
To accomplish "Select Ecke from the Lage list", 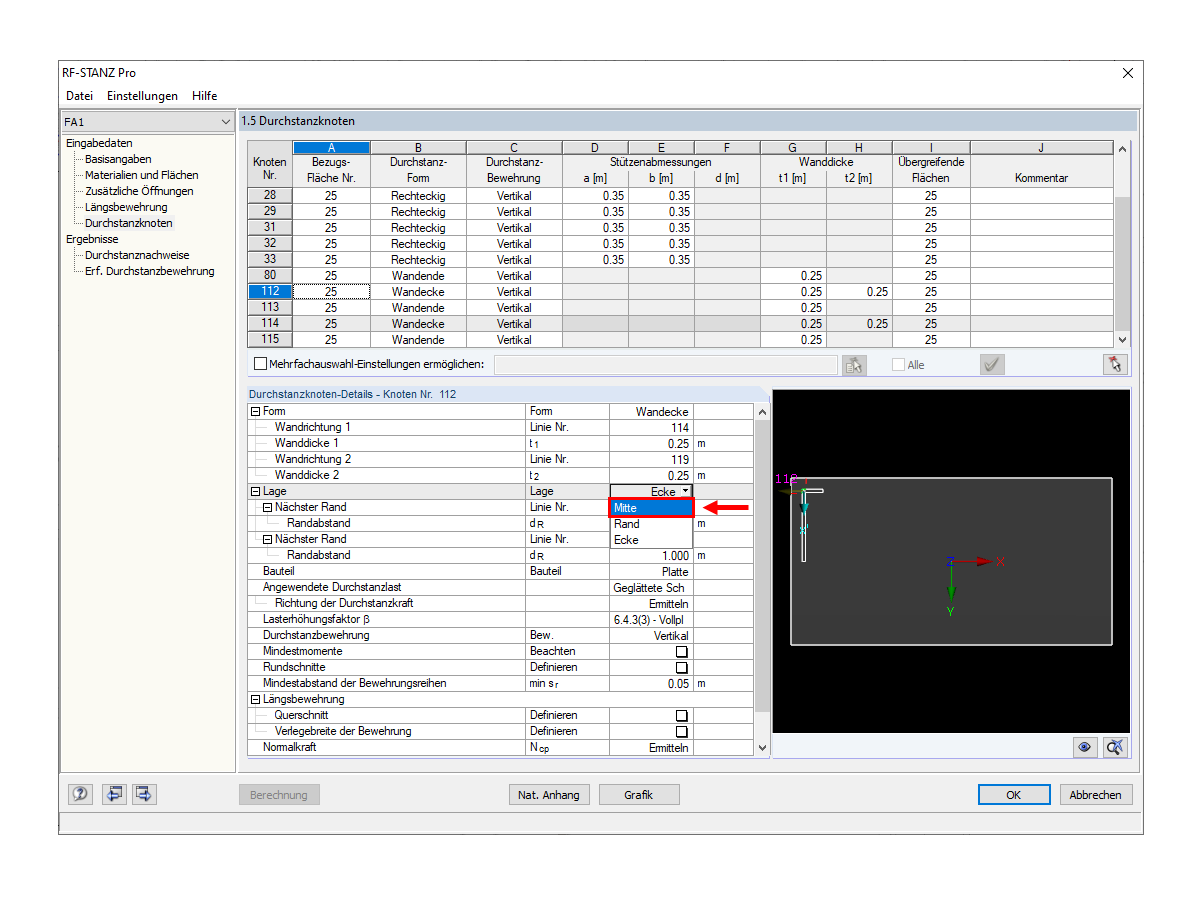I will click(x=652, y=540).
